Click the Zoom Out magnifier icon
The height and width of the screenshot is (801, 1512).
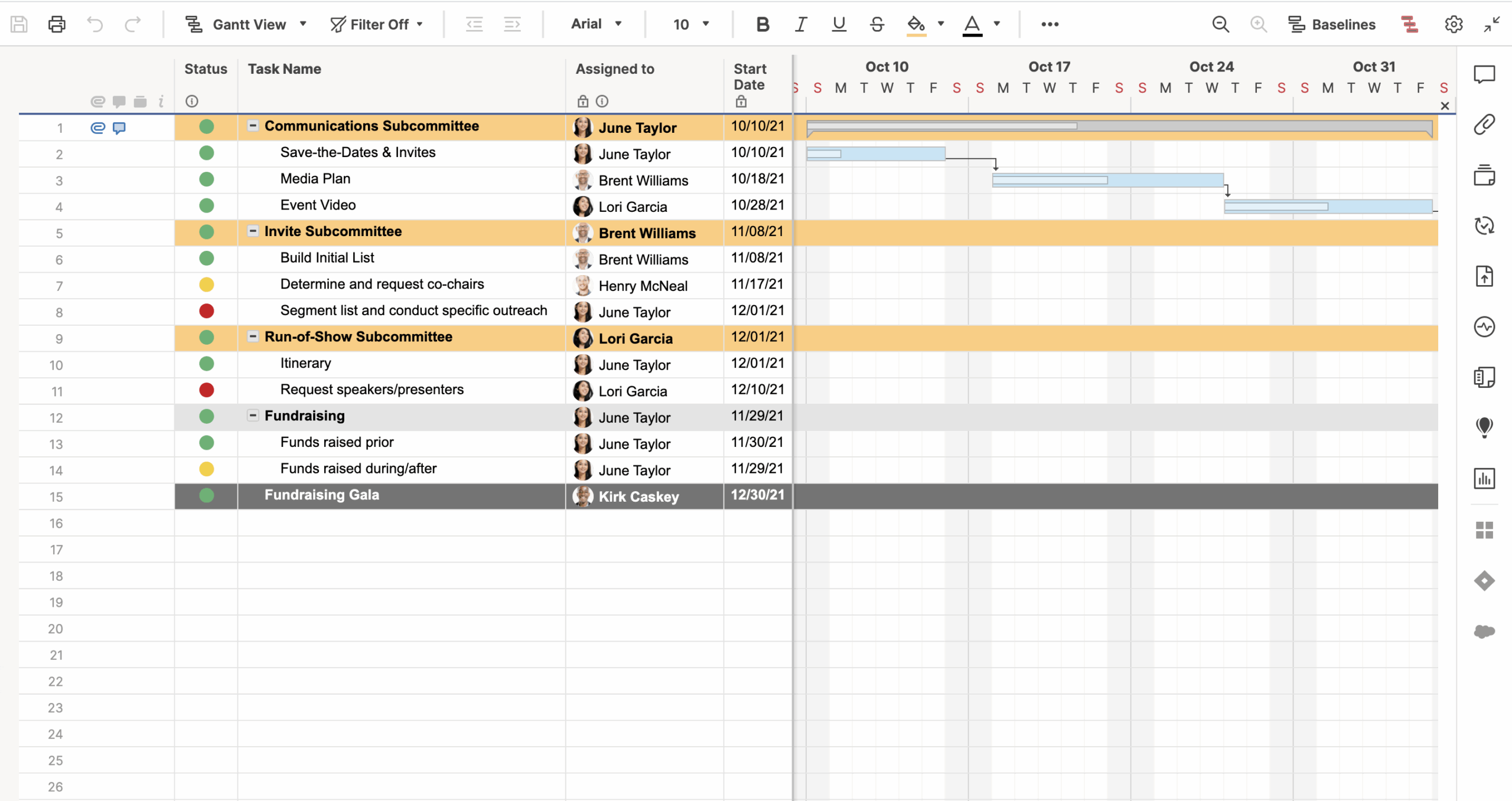[1220, 24]
